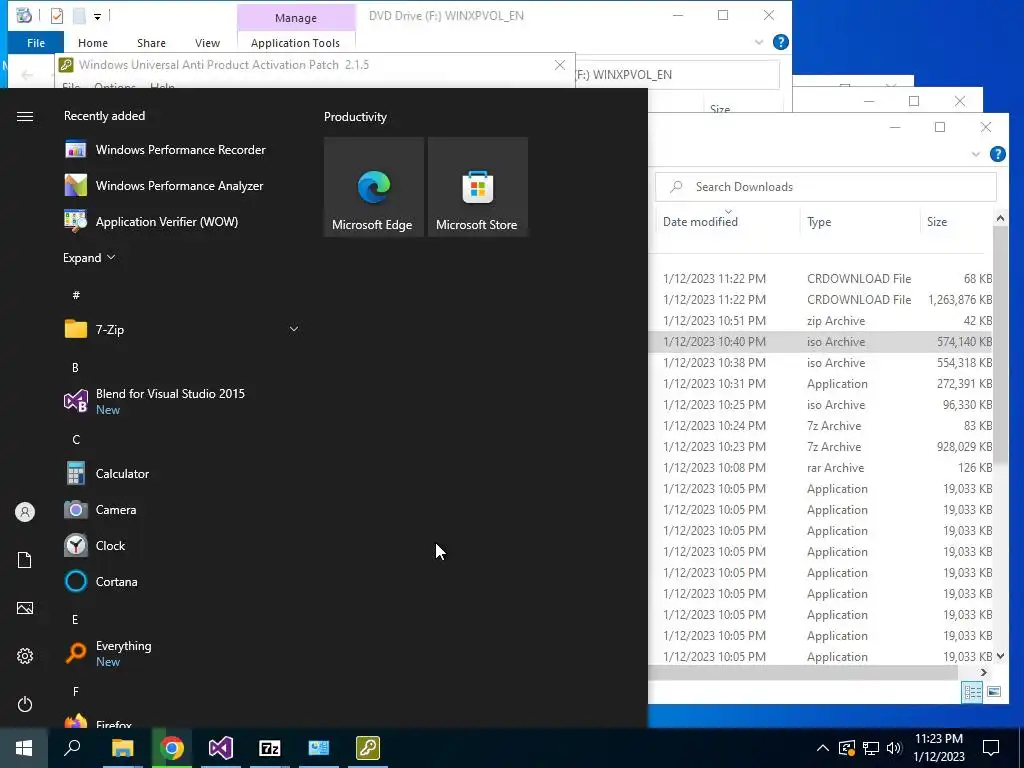The height and width of the screenshot is (768, 1024).
Task: Expand the Start menu hamburger navigation
Action: (x=25, y=116)
